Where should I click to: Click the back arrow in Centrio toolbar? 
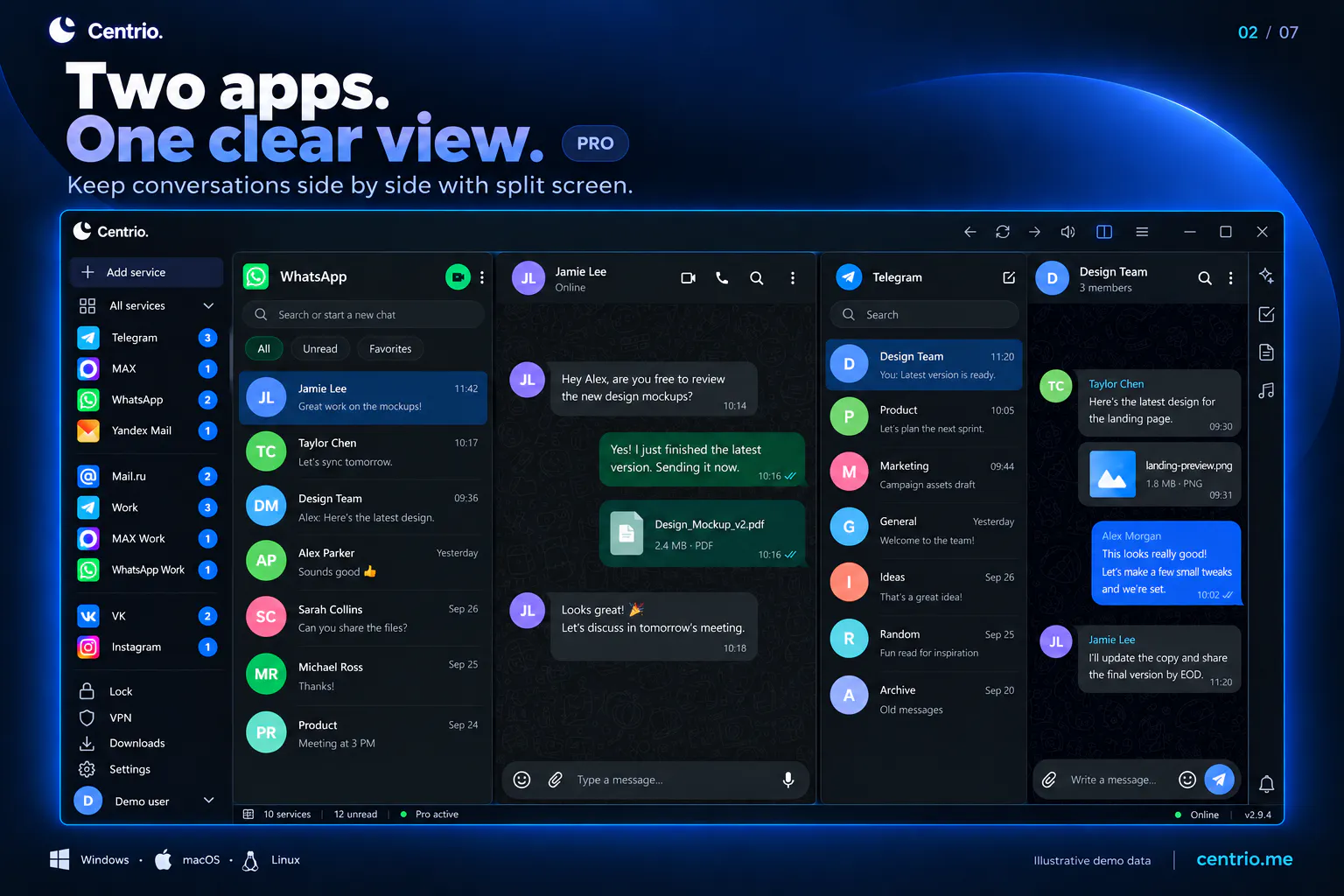point(969,232)
